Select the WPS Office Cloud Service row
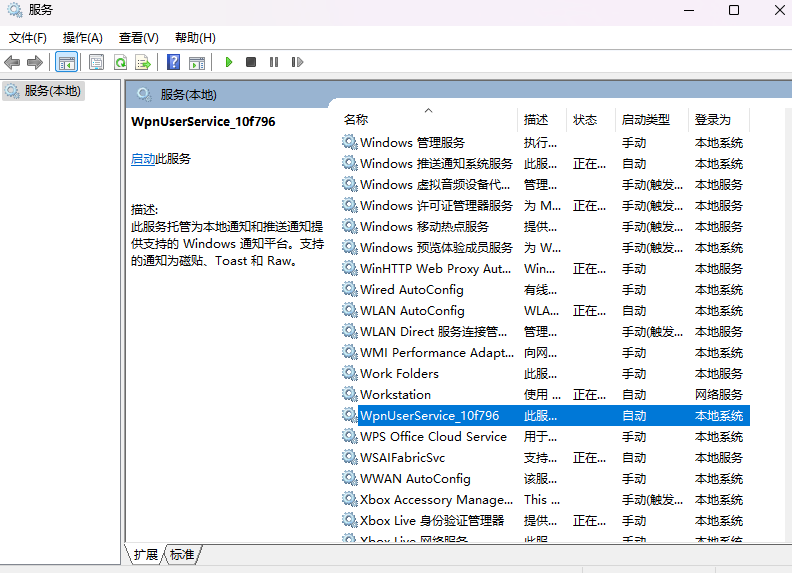The width and height of the screenshot is (792, 573). 433,437
